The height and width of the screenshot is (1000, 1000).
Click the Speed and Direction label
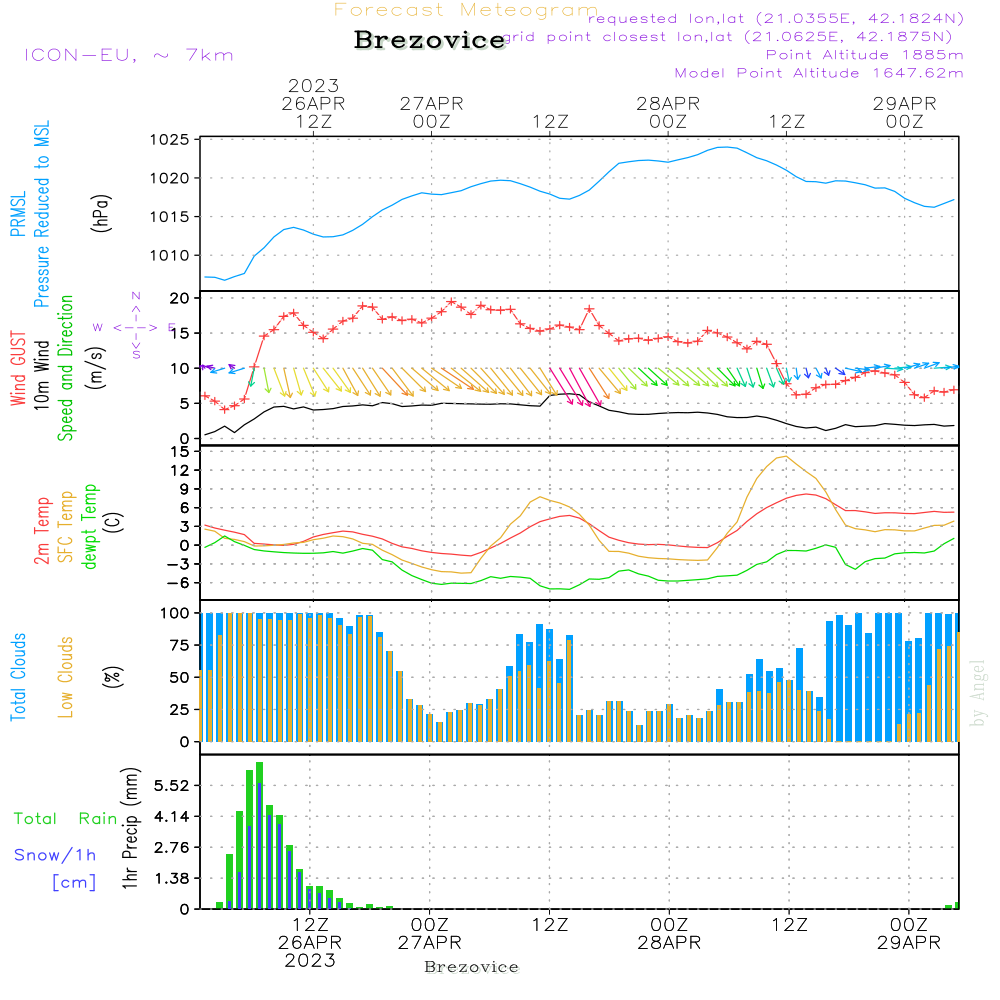coord(65,368)
